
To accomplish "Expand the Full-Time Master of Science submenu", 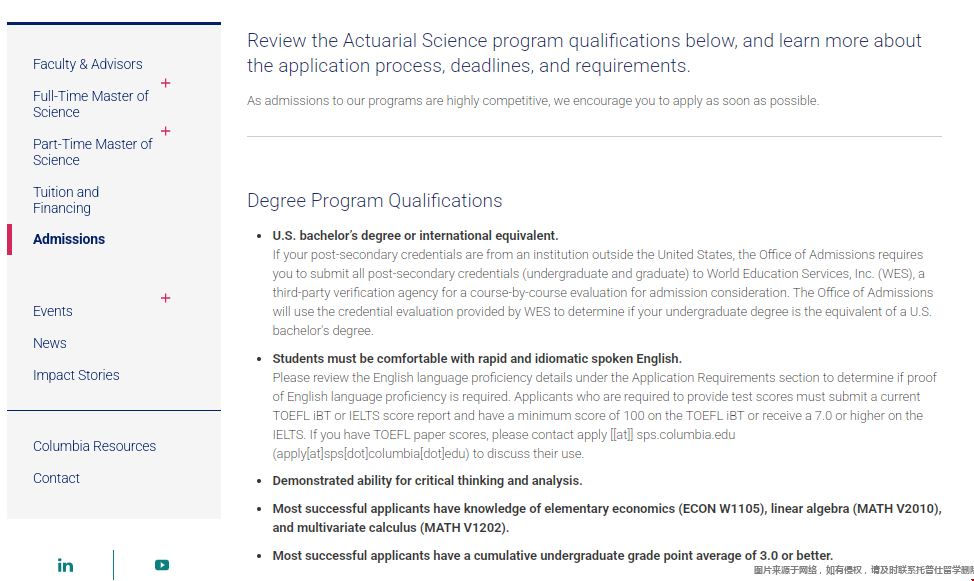I will 166,83.
